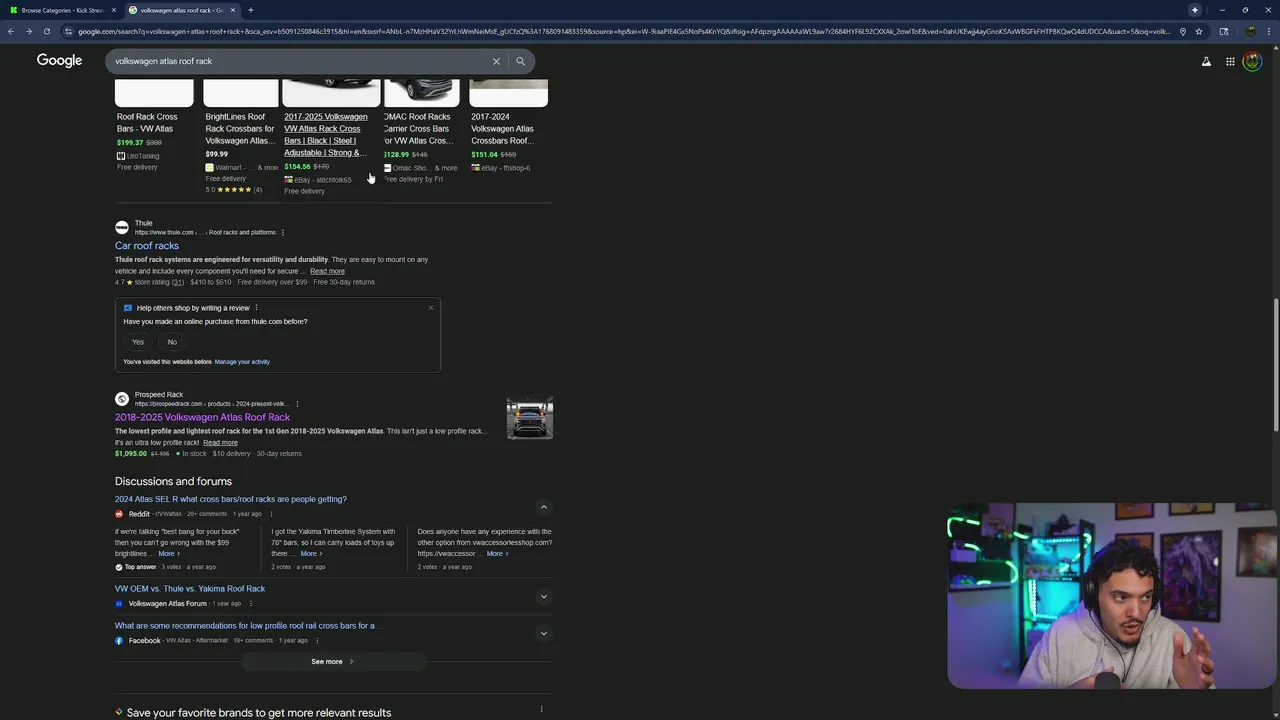The image size is (1280, 720).
Task: Click the 'Discussions and forums' heading
Action: tap(173, 481)
